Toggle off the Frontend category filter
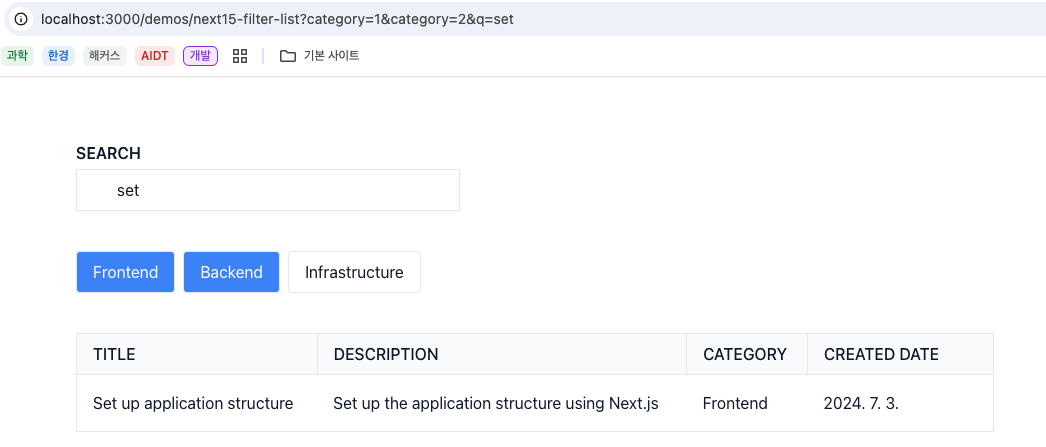The image size is (1046, 447). [x=125, y=272]
